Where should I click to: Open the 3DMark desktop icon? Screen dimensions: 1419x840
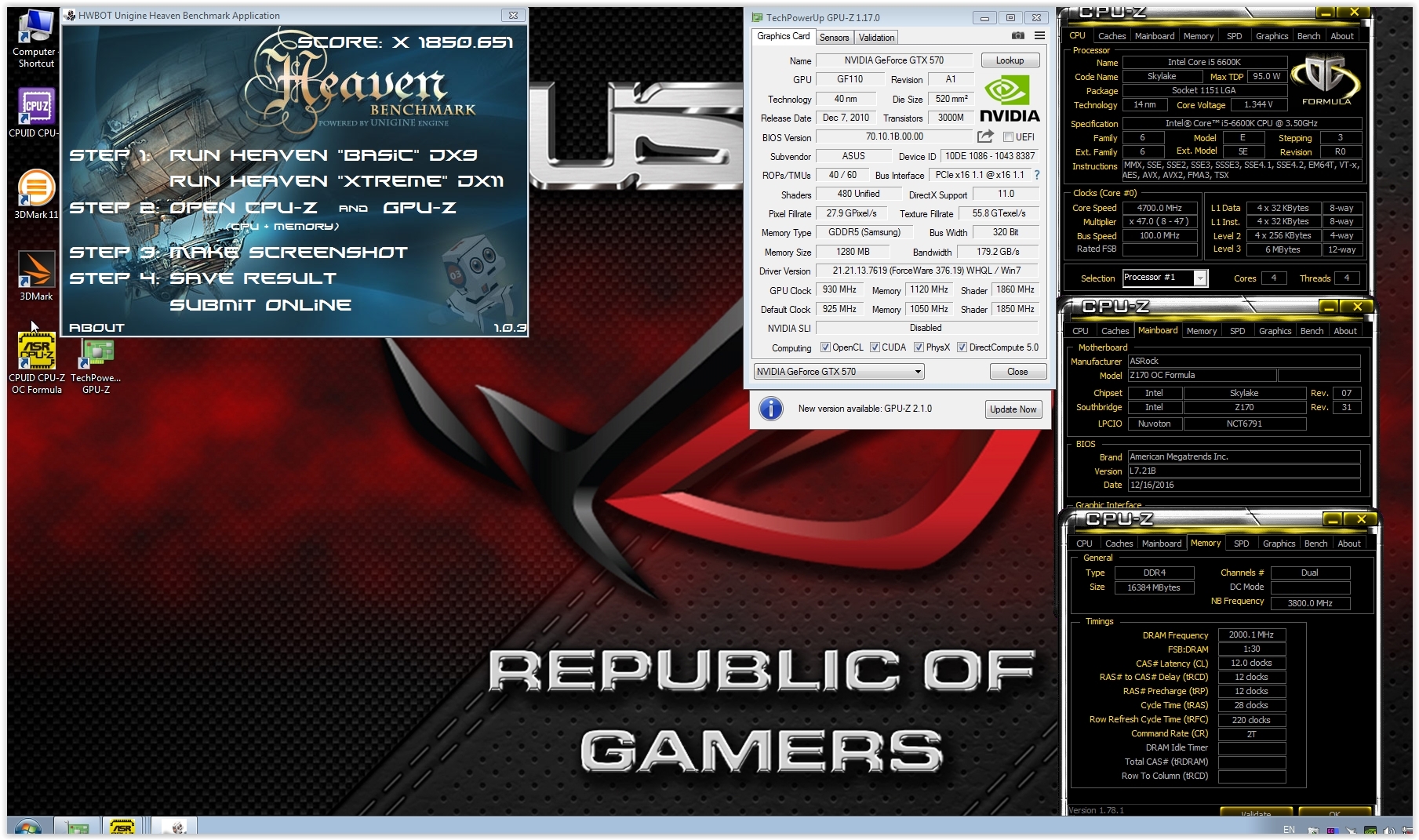(x=36, y=276)
